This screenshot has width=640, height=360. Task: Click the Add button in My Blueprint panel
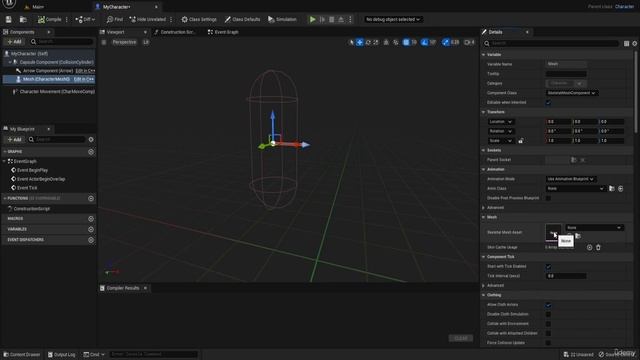pos(14,140)
